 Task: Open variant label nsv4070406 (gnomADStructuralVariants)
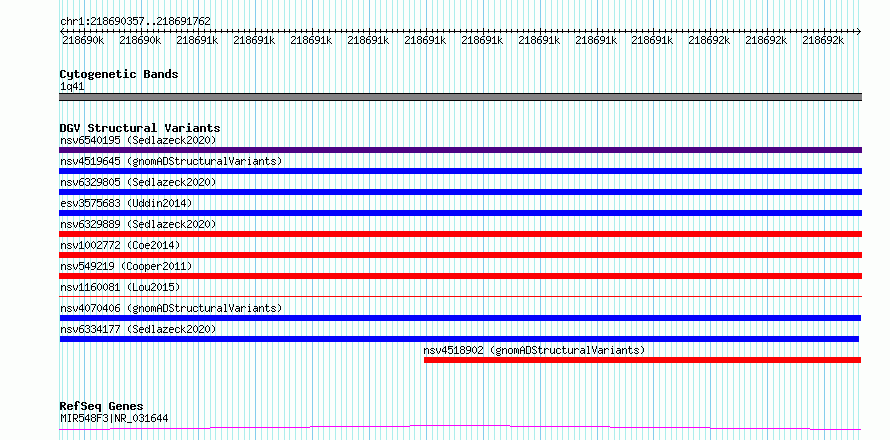(171, 308)
